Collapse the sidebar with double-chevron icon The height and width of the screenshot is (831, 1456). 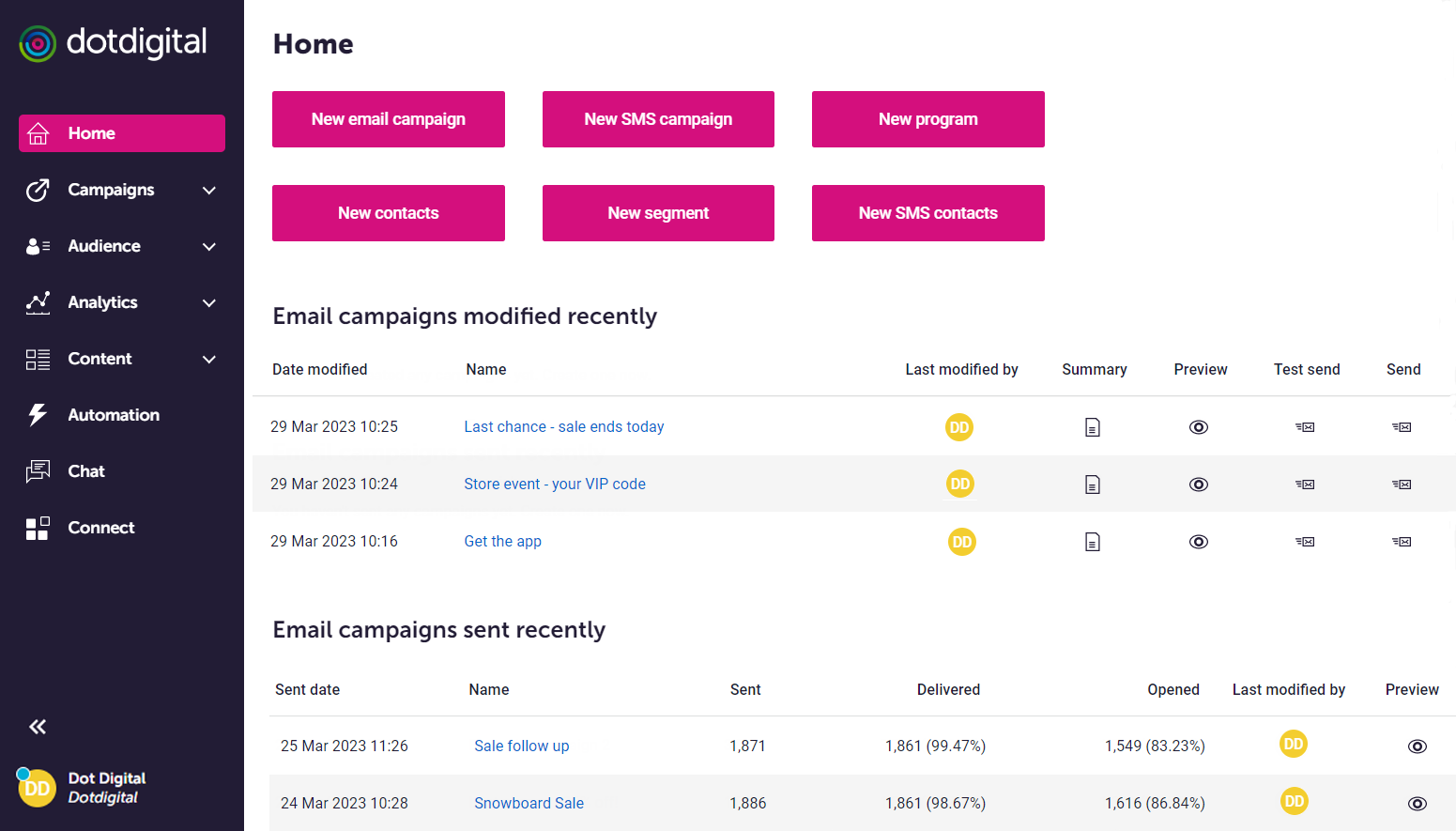[x=38, y=727]
